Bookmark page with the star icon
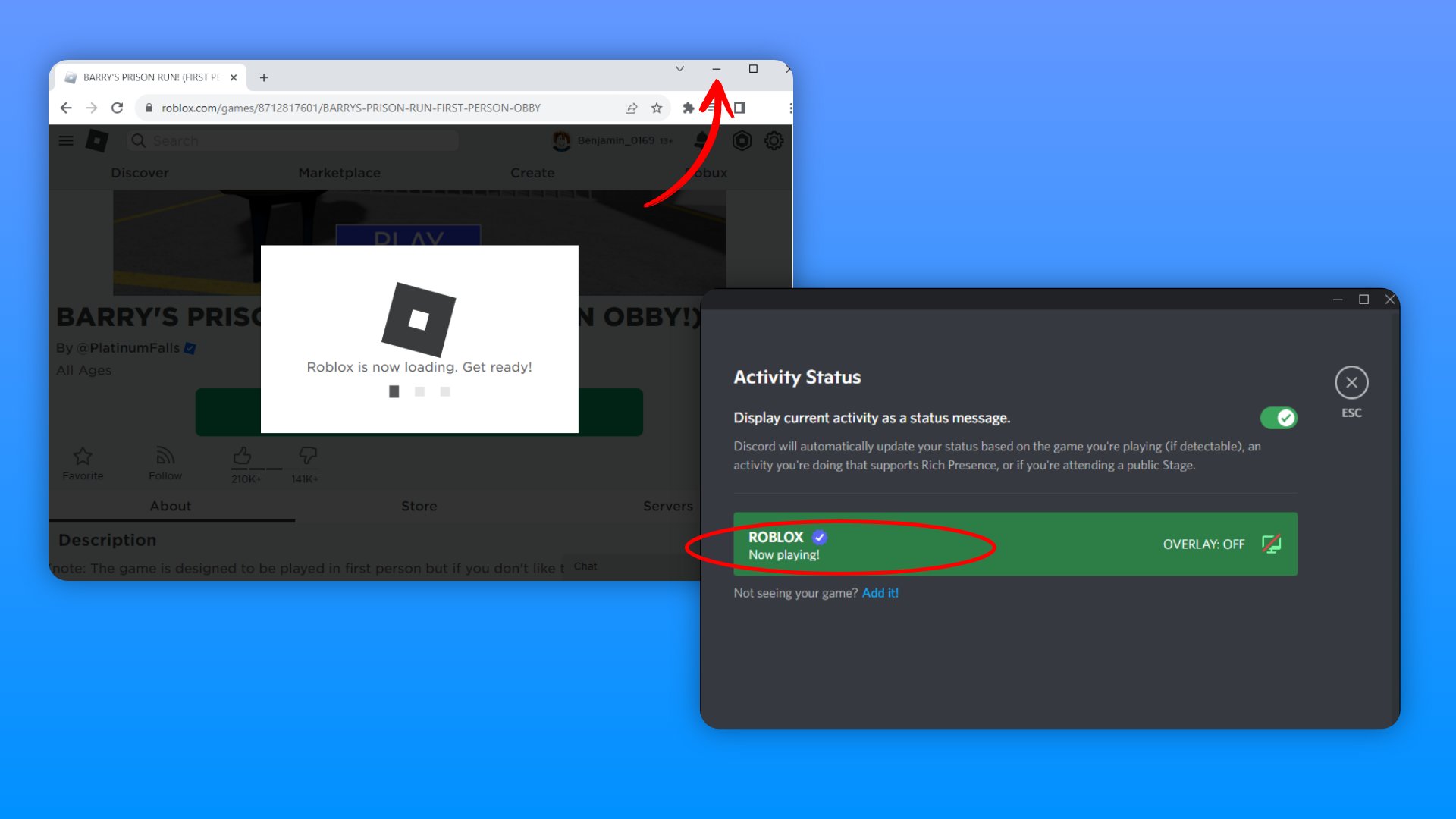This screenshot has height=819, width=1456. click(x=657, y=108)
